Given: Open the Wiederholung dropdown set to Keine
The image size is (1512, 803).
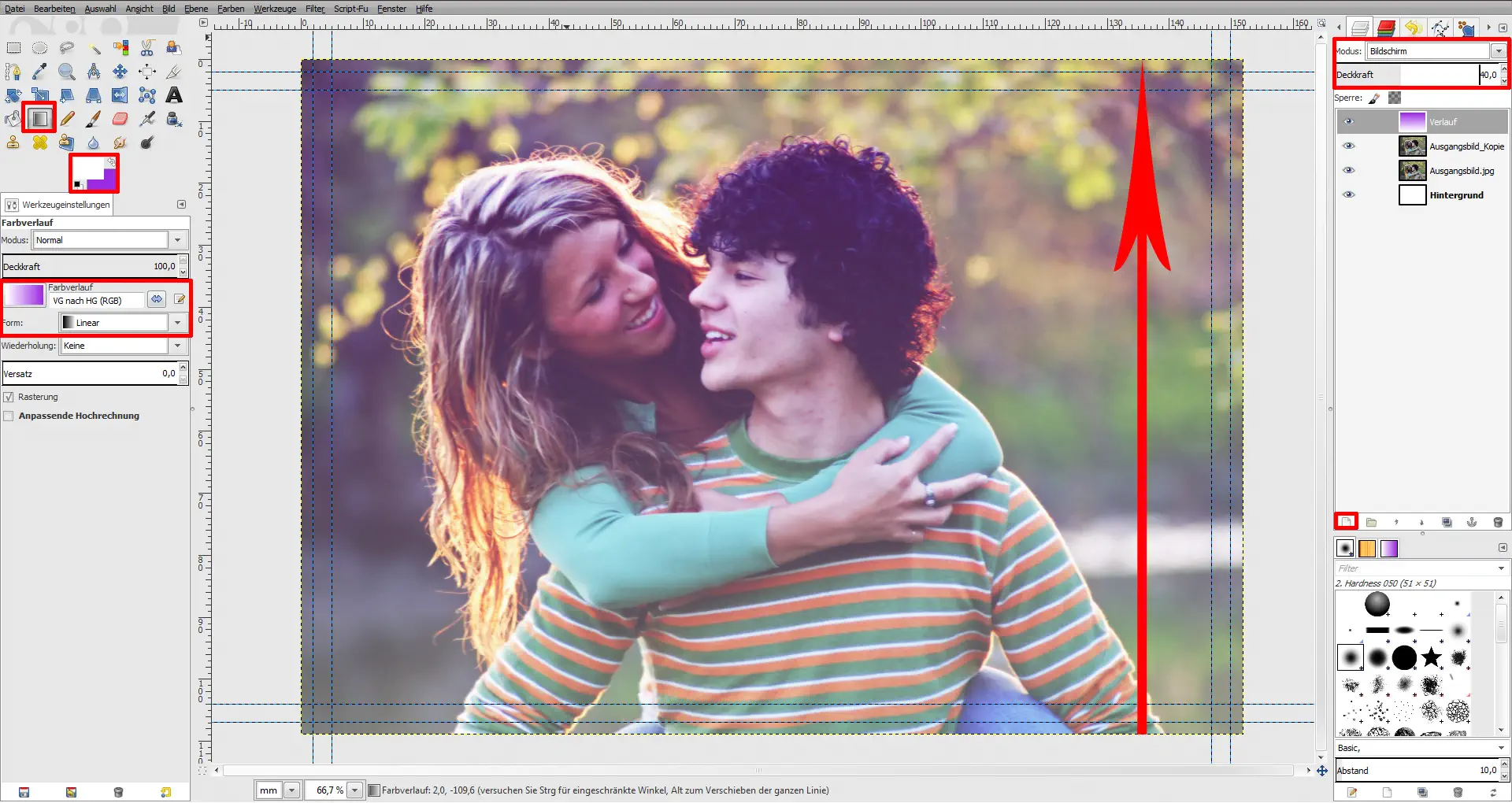Looking at the screenshot, I should 177,346.
